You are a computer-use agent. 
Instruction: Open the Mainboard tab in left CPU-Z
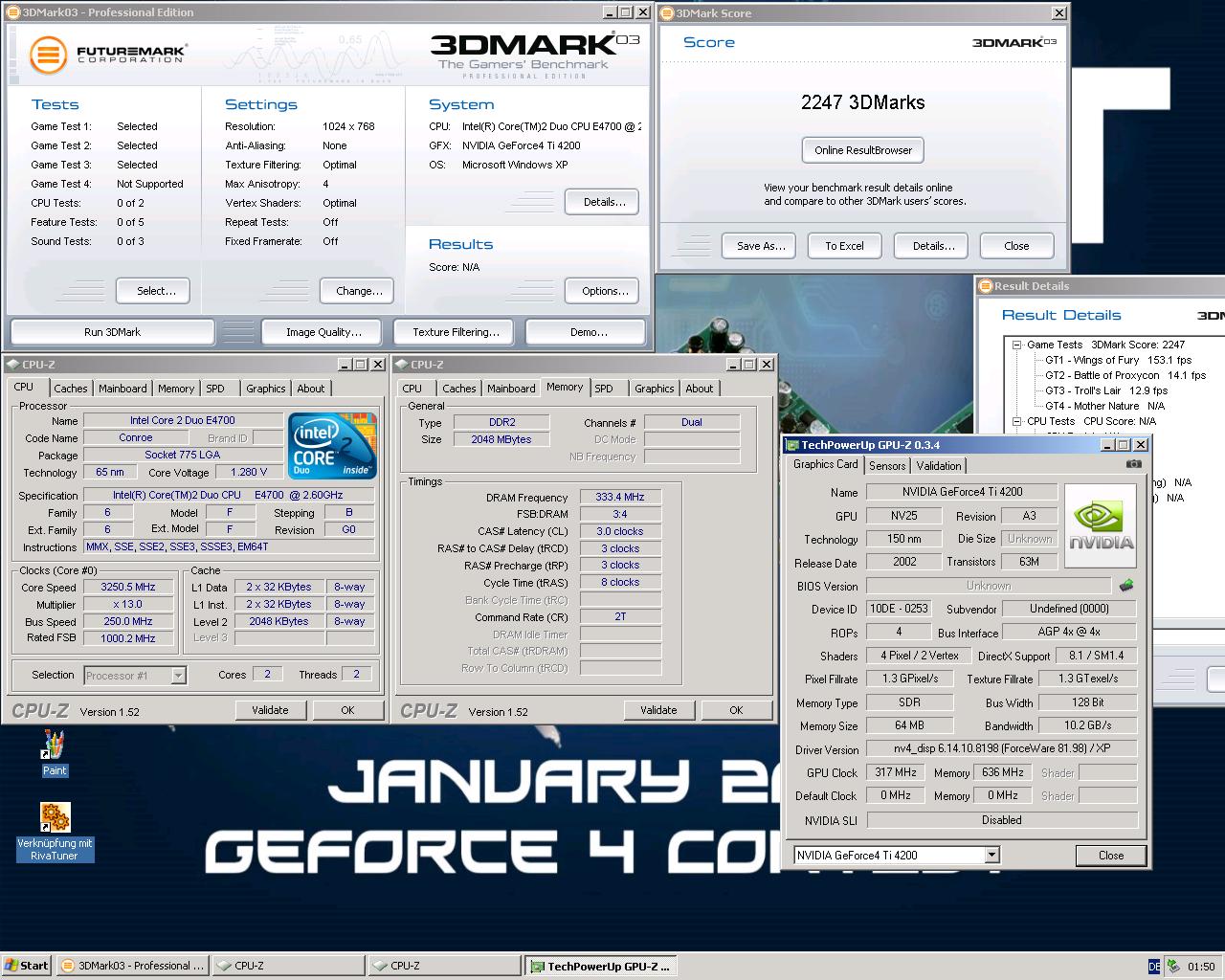122,389
